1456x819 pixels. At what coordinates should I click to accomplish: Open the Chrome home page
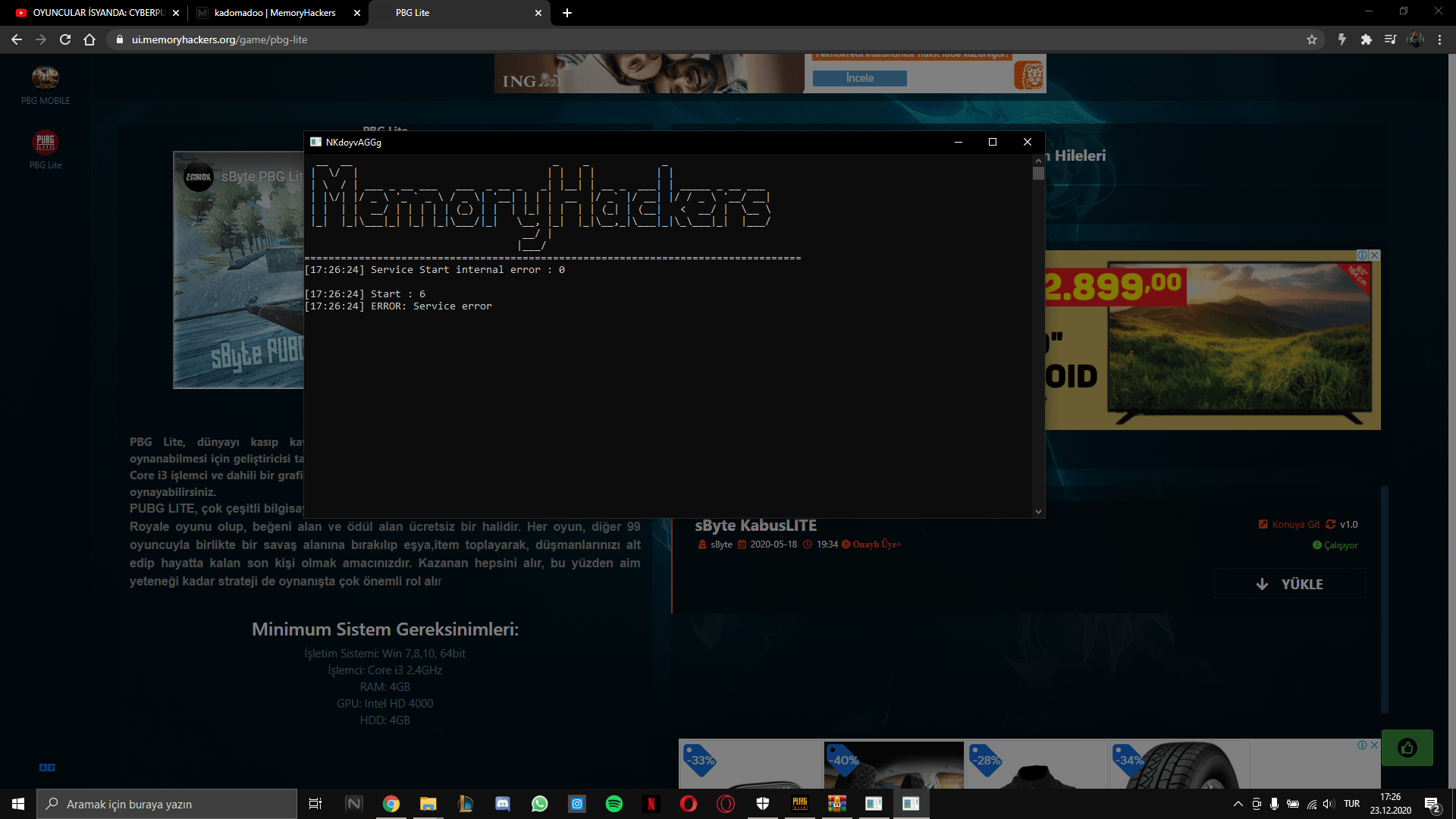[89, 39]
